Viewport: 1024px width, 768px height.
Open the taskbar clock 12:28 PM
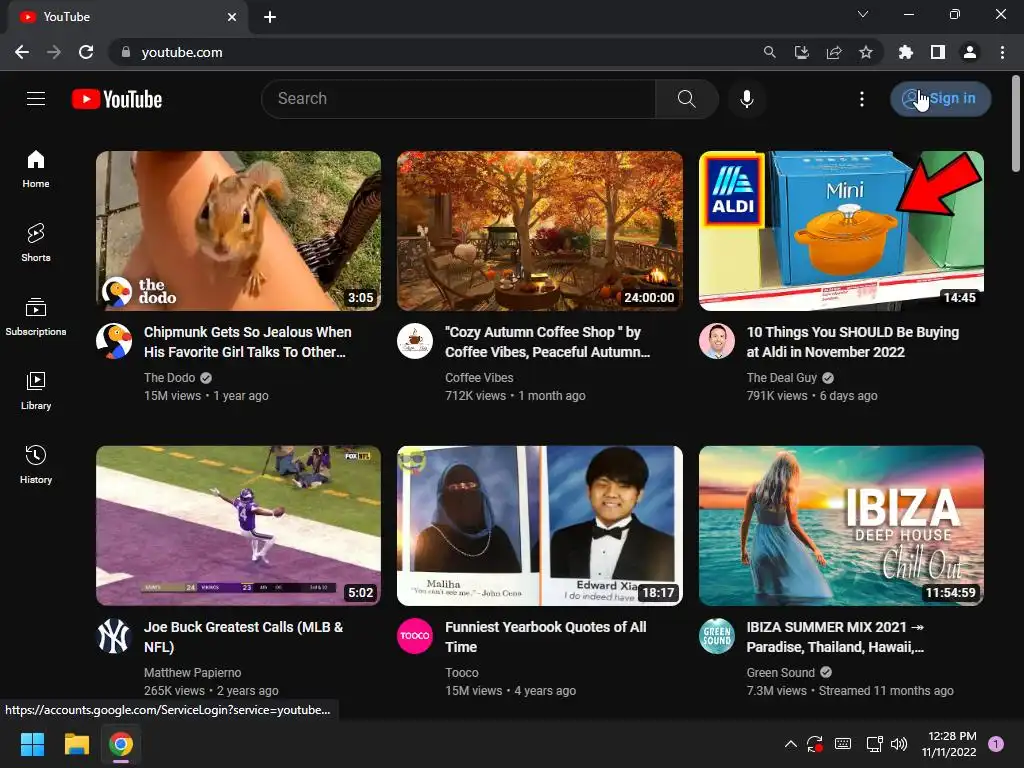949,744
